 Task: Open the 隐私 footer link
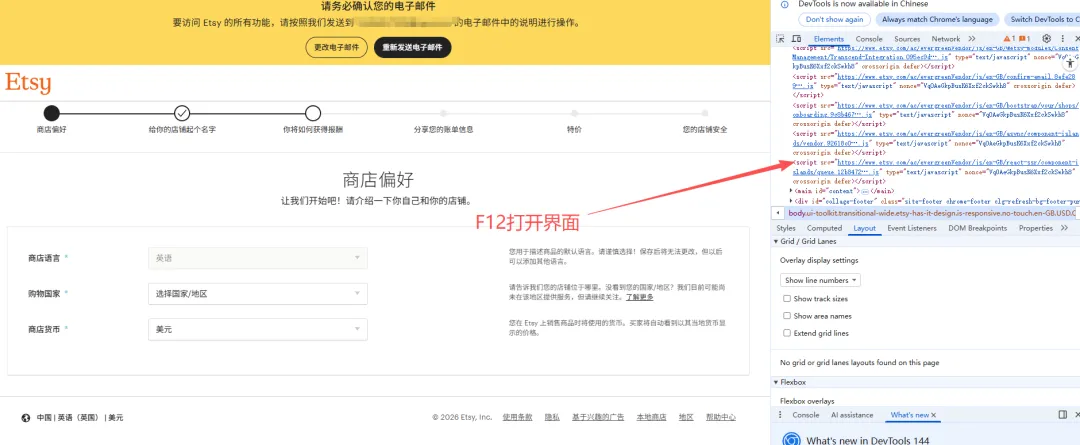552,417
